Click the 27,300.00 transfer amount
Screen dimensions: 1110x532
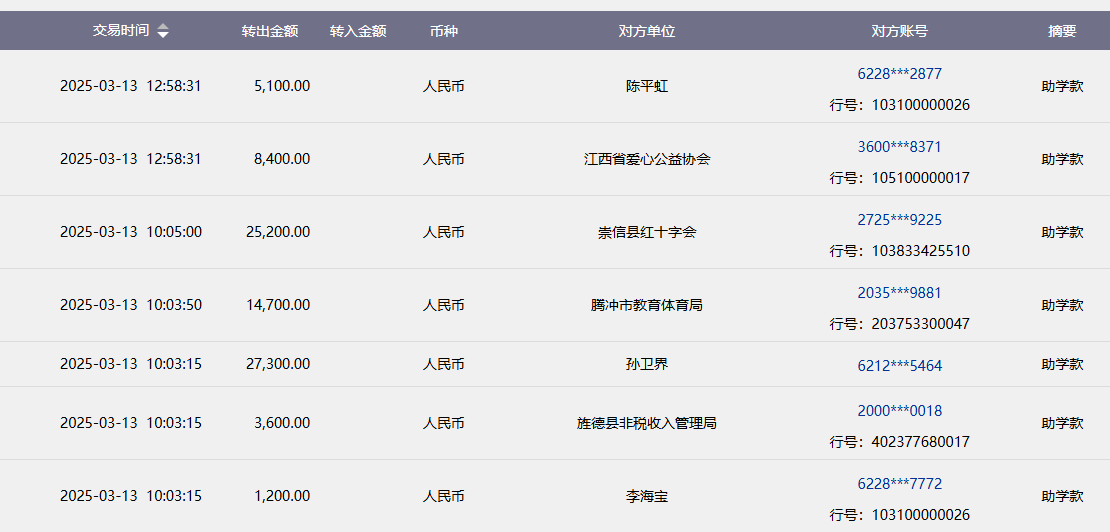click(x=278, y=364)
